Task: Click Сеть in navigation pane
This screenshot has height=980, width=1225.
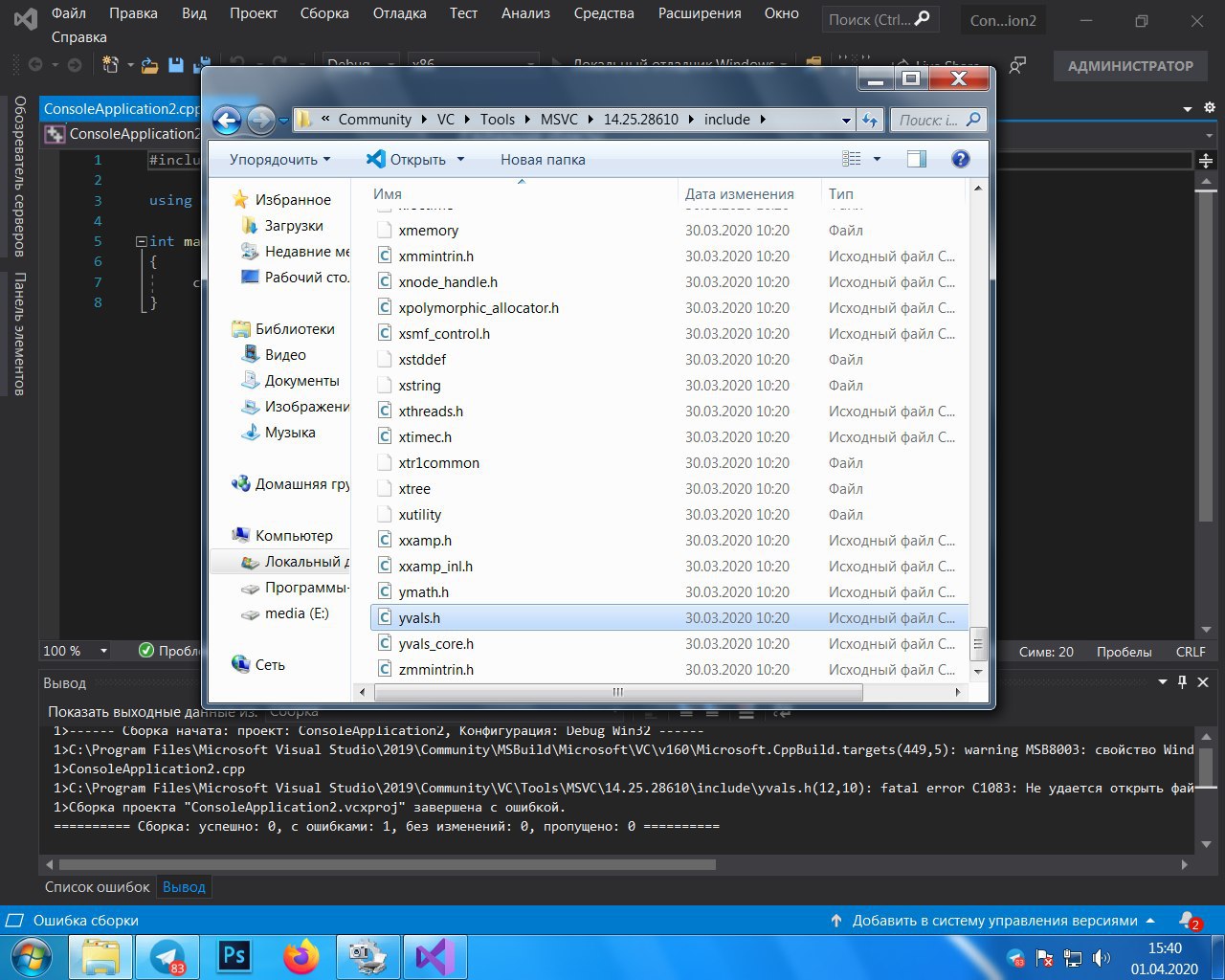Action: point(269,665)
